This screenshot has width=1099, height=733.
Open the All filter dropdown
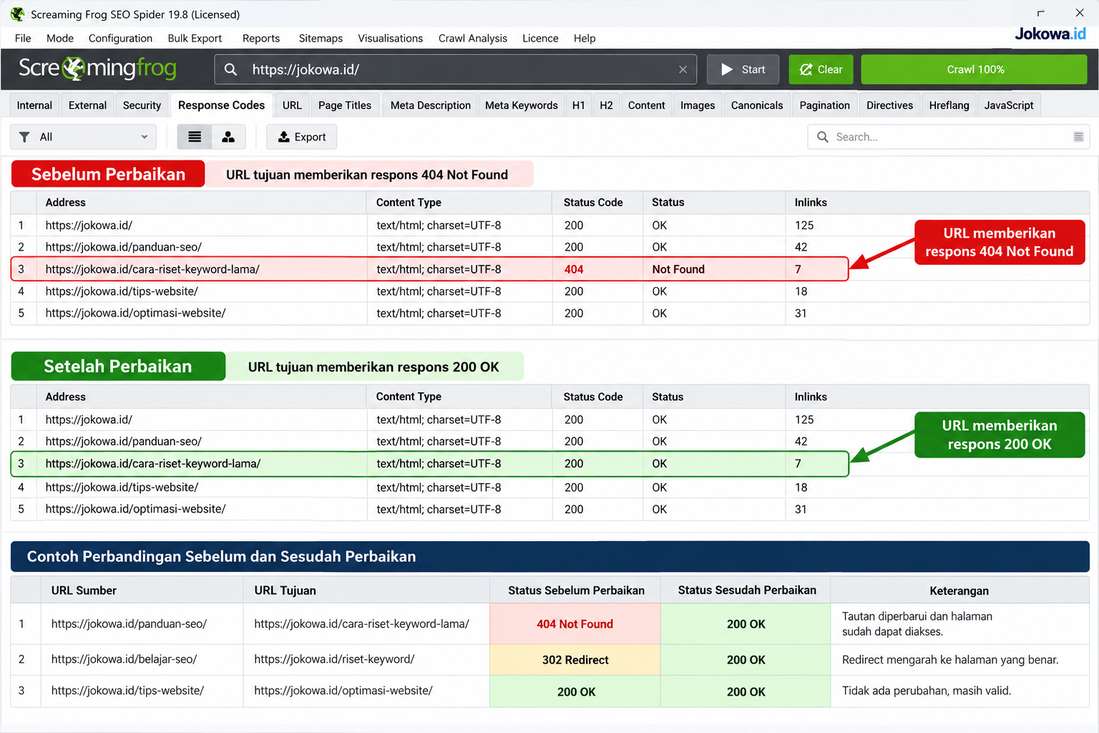point(83,137)
